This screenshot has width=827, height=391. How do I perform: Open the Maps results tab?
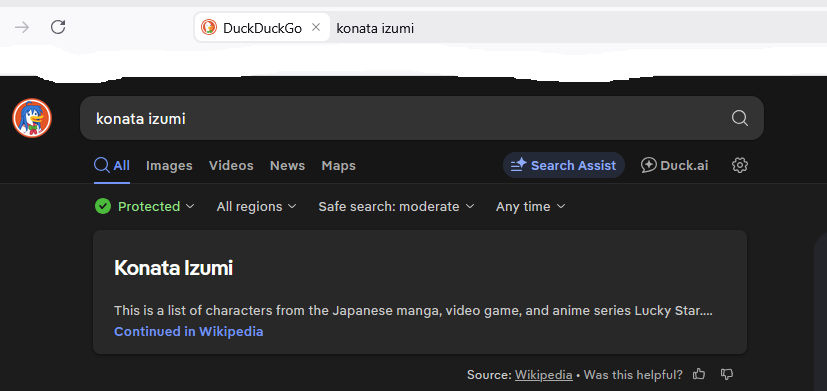339,166
